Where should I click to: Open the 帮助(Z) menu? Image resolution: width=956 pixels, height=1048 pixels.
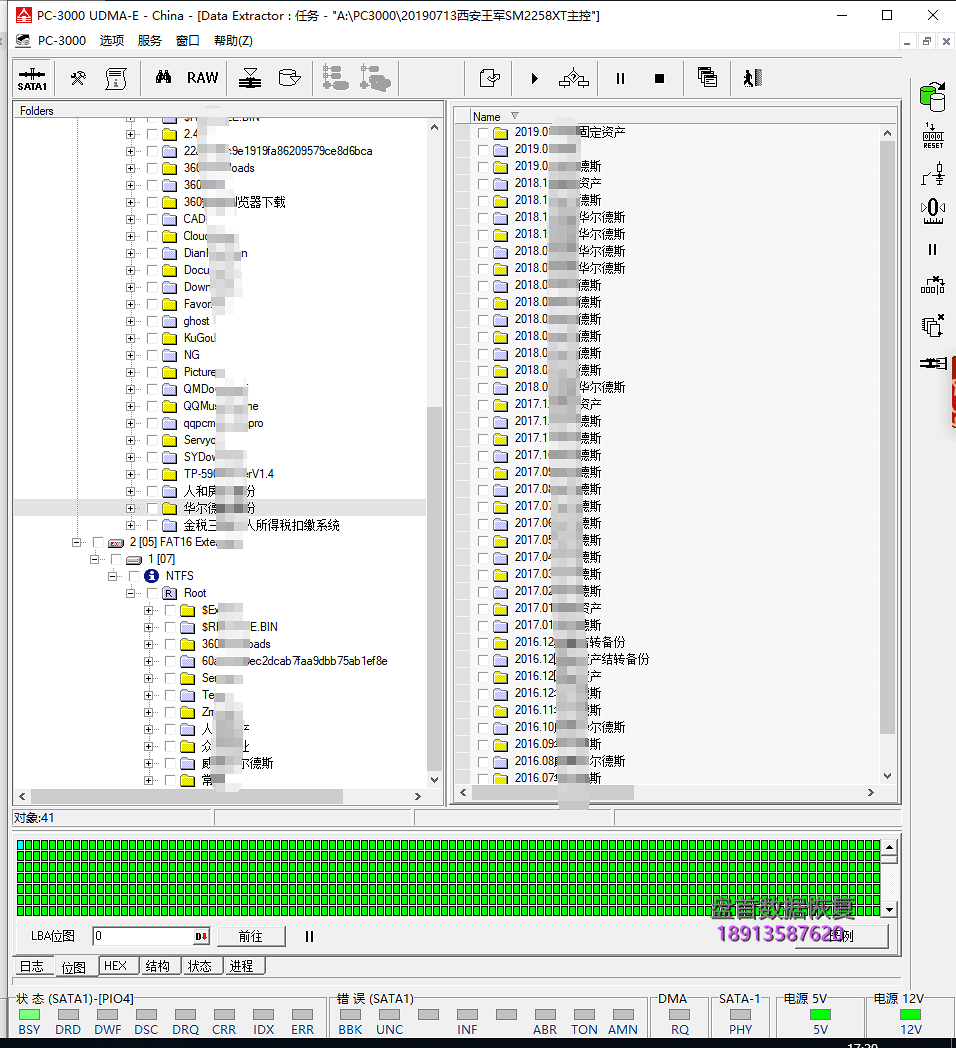pyautogui.click(x=233, y=41)
